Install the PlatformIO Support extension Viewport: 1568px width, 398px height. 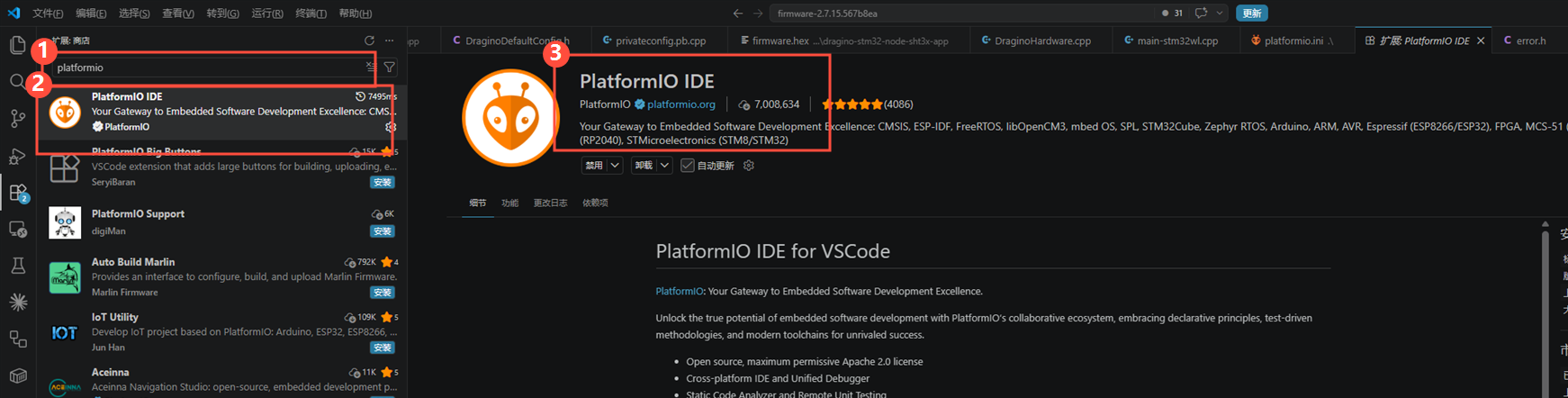[383, 231]
